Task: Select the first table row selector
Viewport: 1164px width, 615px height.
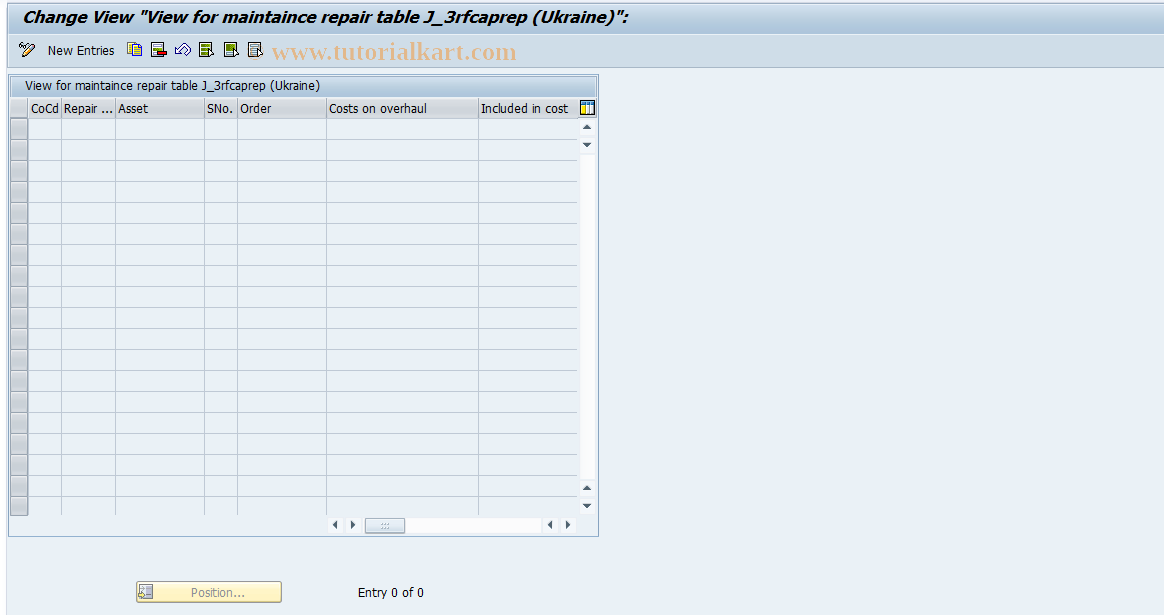Action: pyautogui.click(x=19, y=129)
